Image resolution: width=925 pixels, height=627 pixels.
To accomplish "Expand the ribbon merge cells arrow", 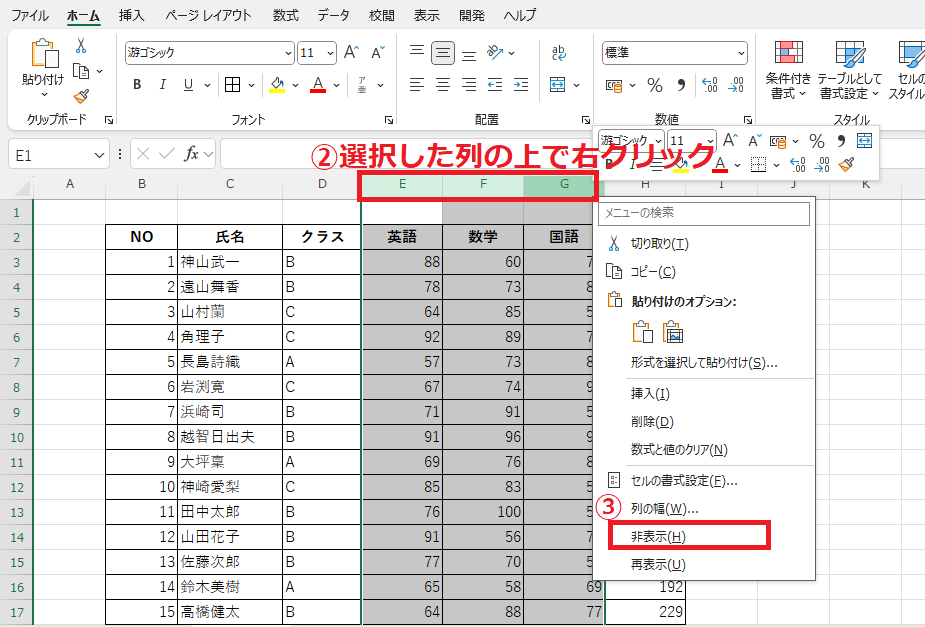I will coord(576,86).
